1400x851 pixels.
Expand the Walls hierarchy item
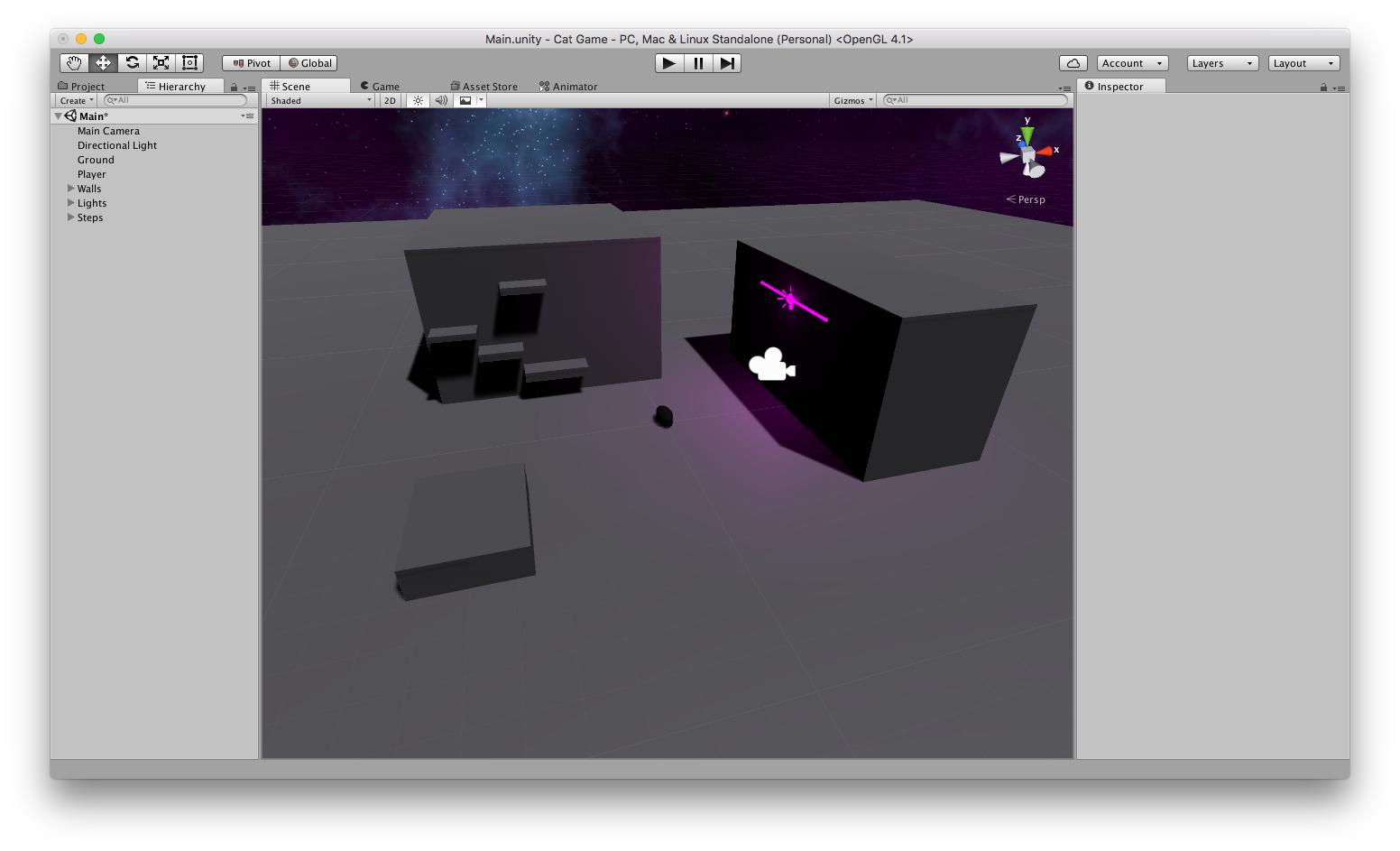coord(71,189)
